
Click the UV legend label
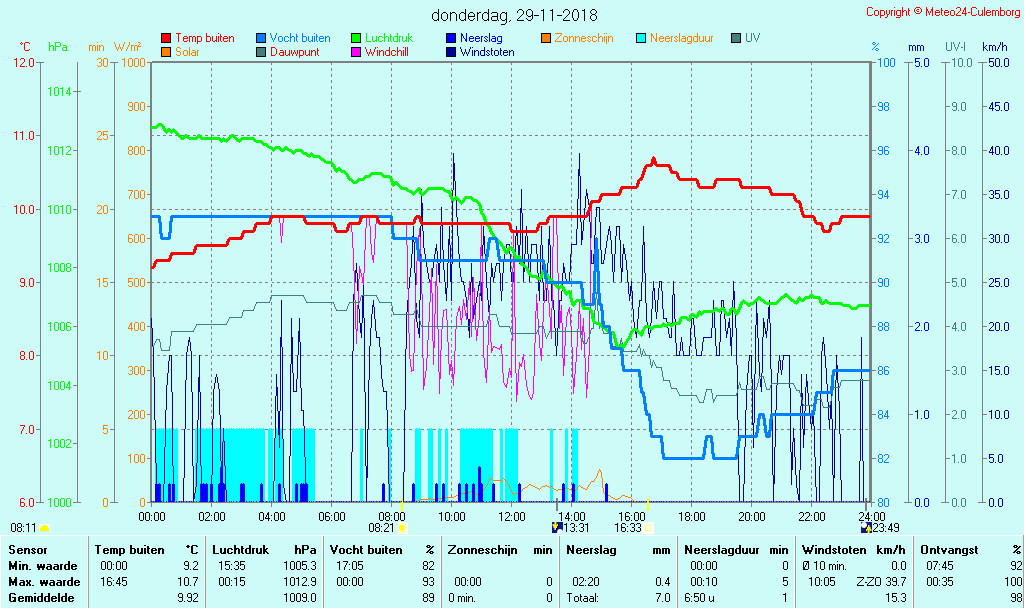[752, 38]
